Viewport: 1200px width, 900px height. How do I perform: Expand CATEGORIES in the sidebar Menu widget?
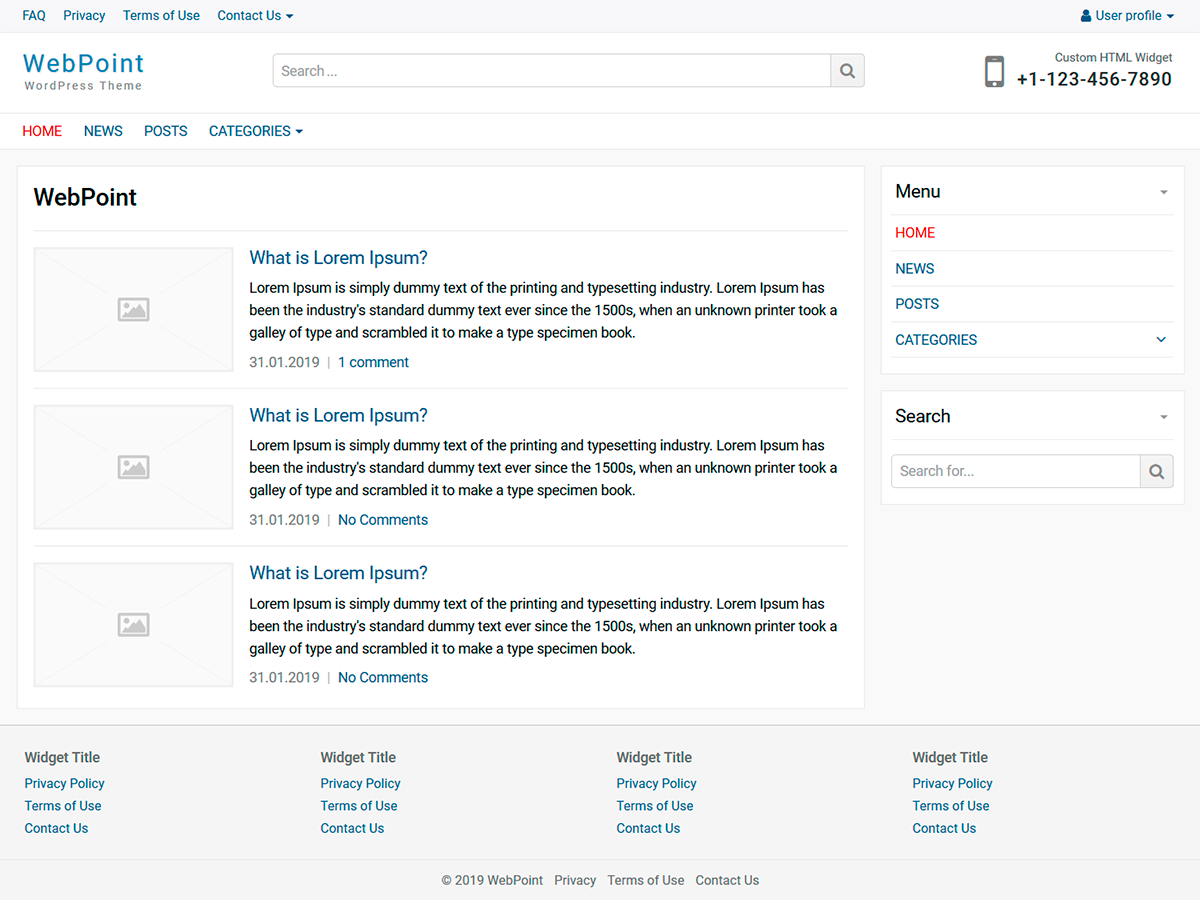click(x=1161, y=340)
